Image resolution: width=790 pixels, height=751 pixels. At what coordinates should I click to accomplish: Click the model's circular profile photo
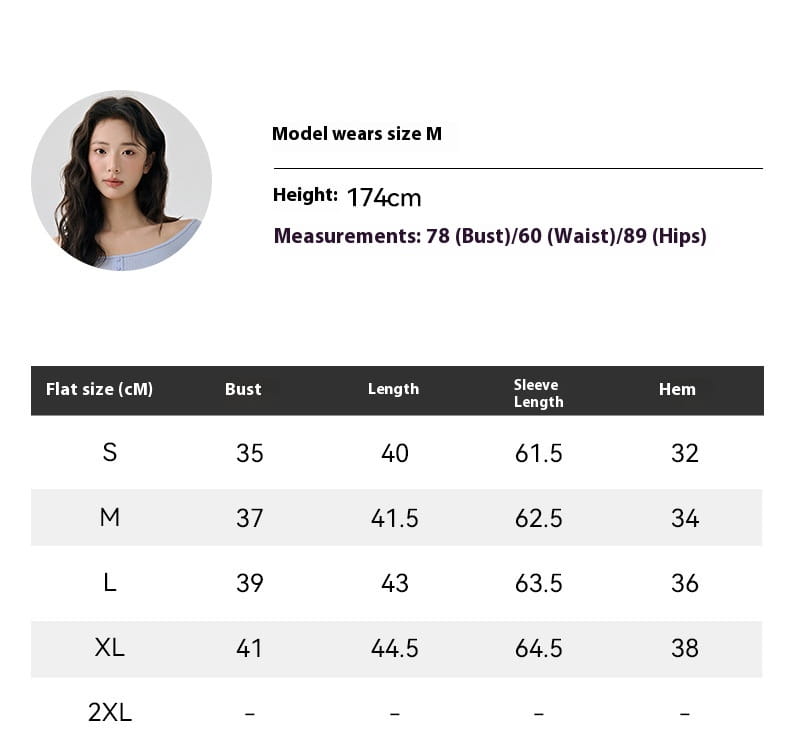click(121, 181)
